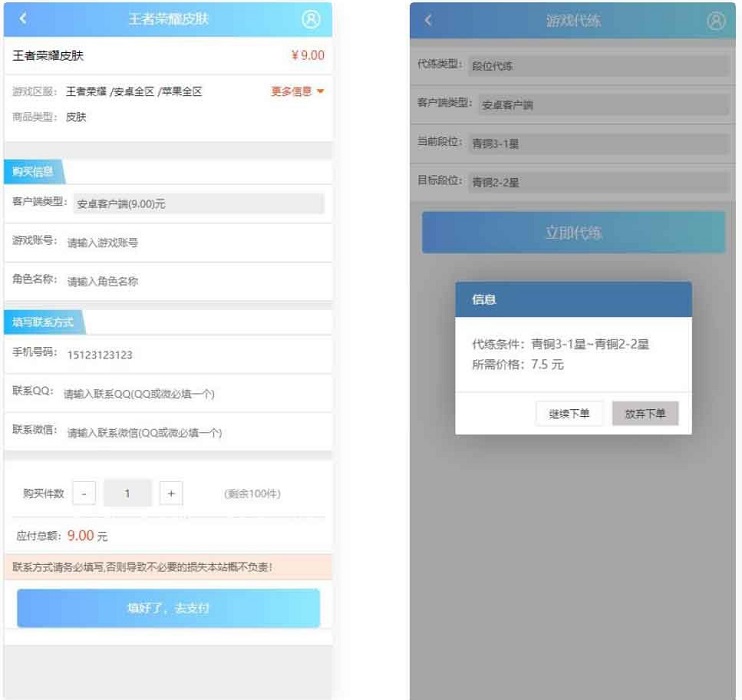Image resolution: width=742 pixels, height=700 pixels.
Task: Click 代练条件 text in dialog
Action: pyautogui.click(x=560, y=344)
